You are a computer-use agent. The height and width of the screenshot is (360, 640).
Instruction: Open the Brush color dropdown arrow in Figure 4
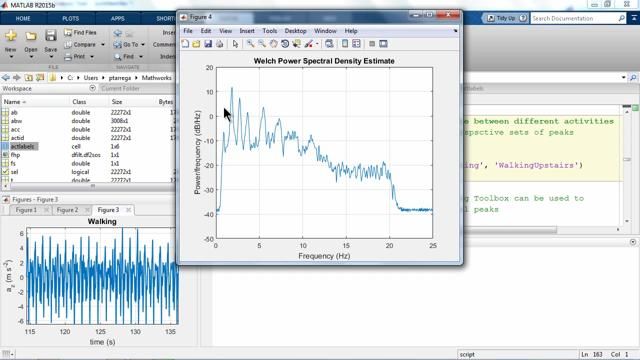click(x=317, y=44)
